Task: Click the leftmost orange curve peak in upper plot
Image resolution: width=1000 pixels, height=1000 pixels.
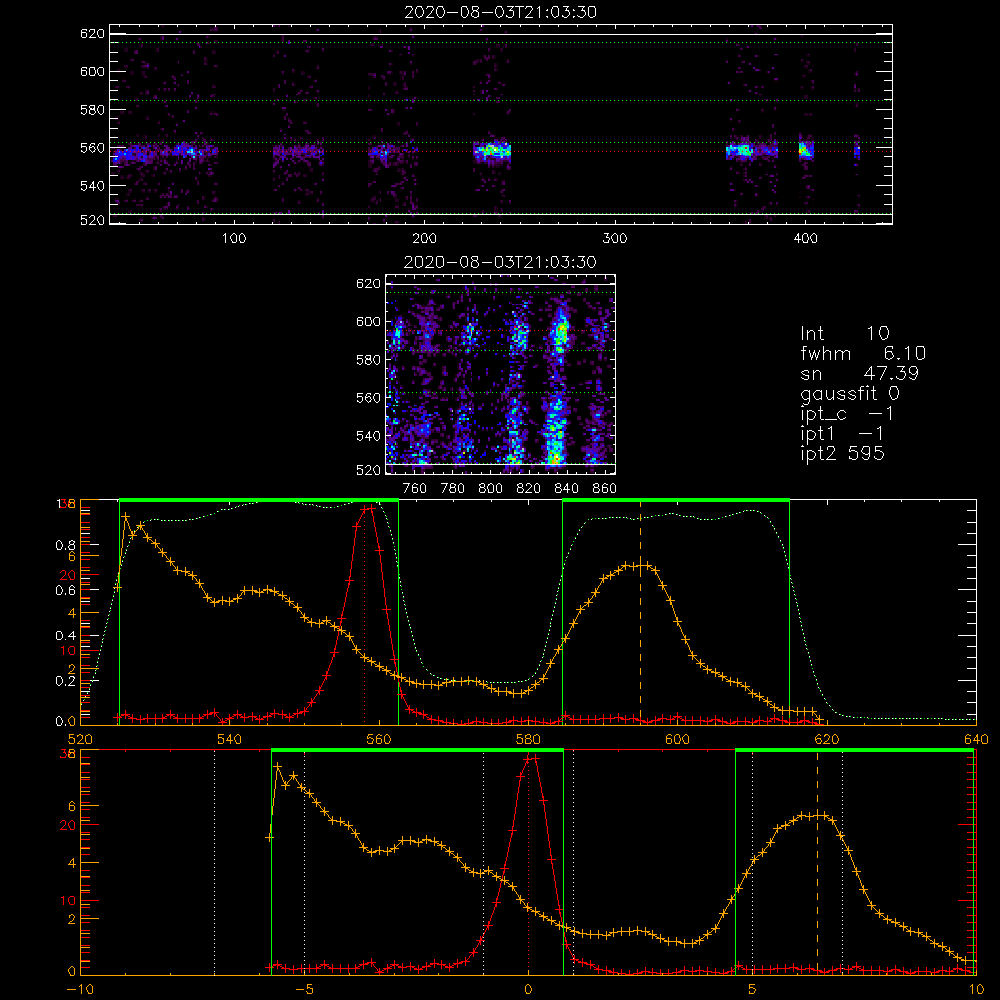Action: pos(126,516)
